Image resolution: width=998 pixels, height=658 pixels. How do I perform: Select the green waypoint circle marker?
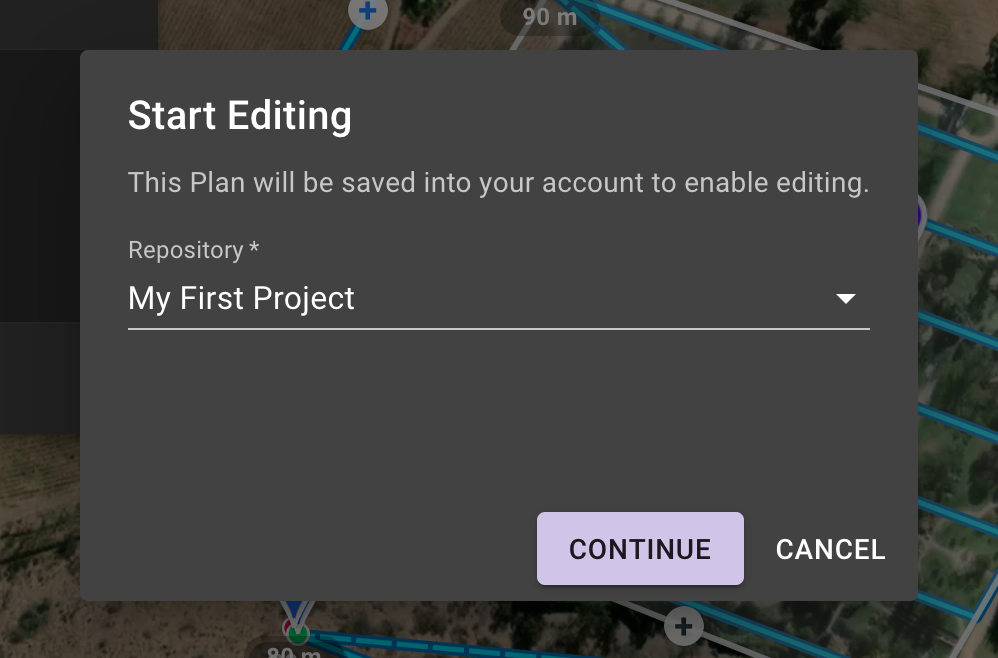(x=297, y=634)
